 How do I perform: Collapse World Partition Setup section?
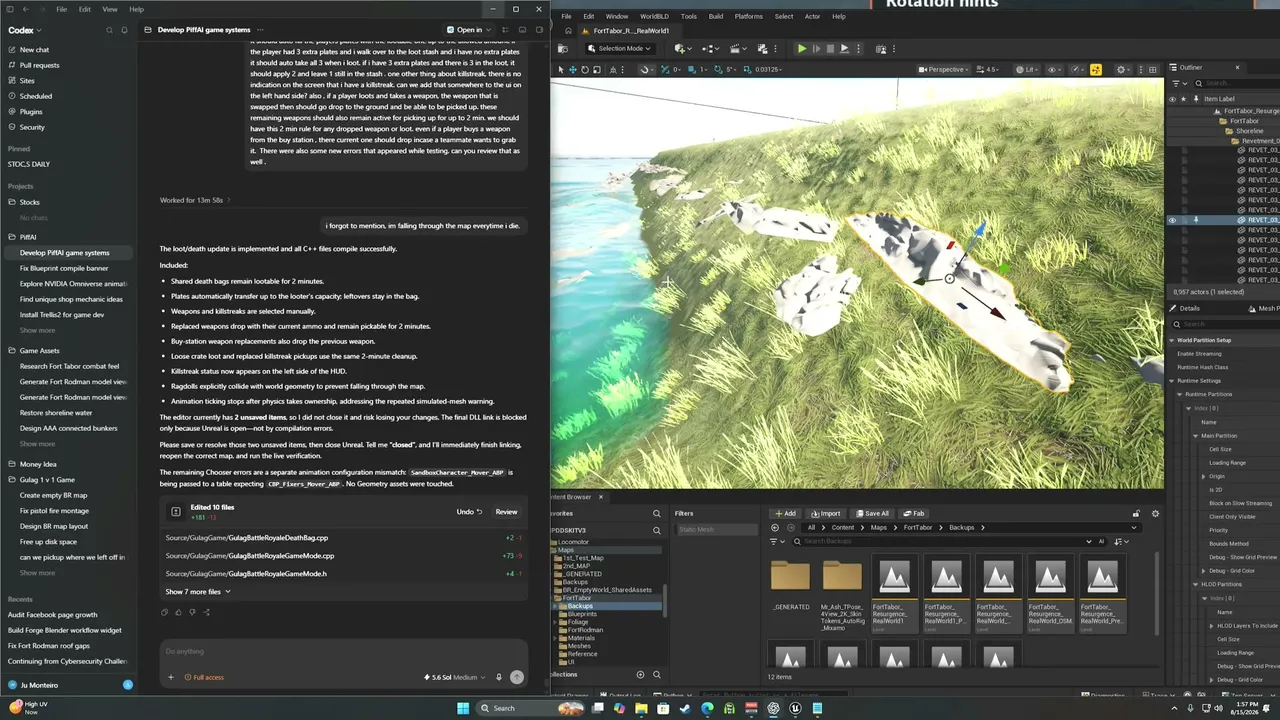[x=1172, y=340]
